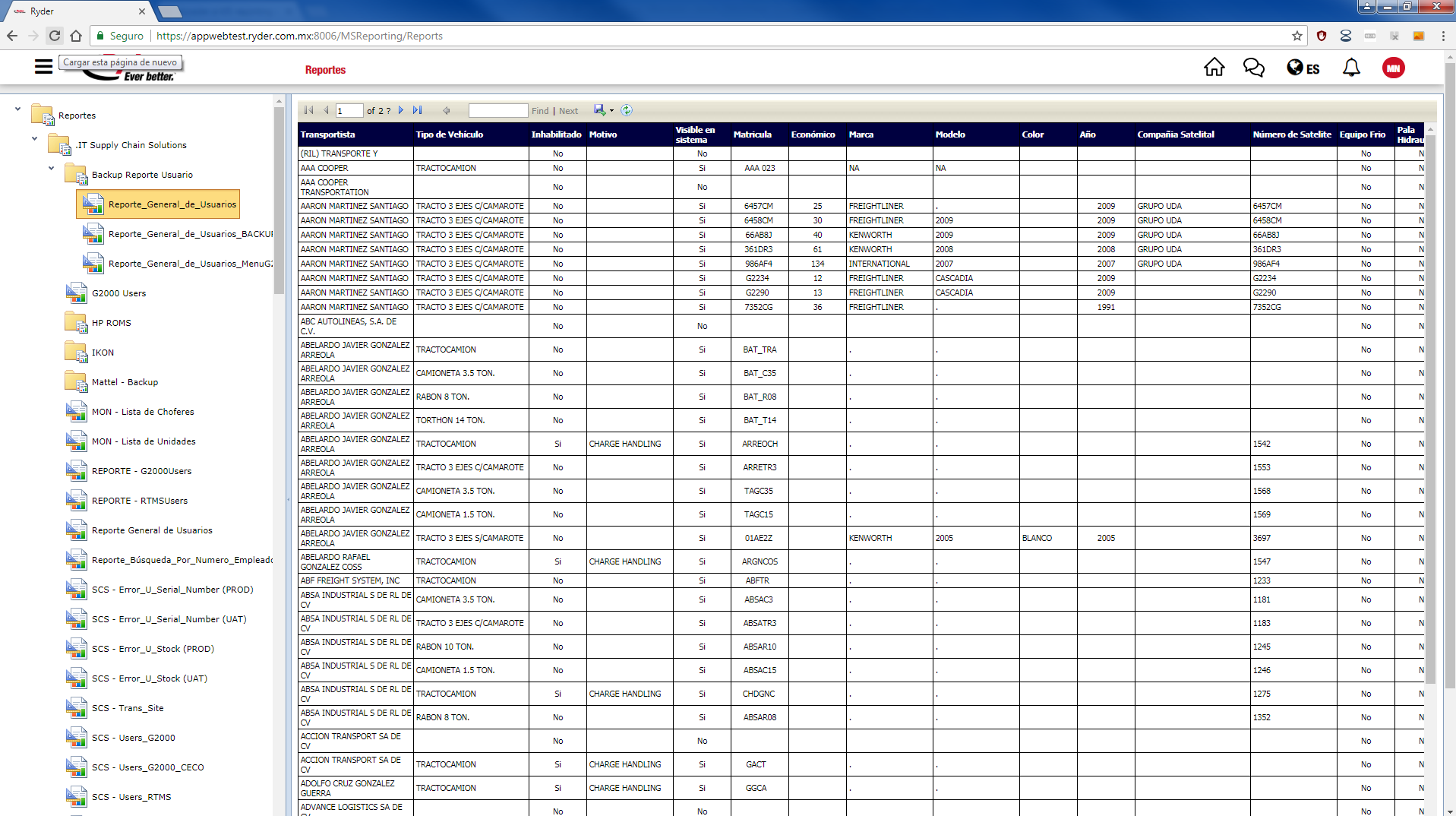Image resolution: width=1456 pixels, height=816 pixels.
Task: Click the report search text field
Action: point(497,111)
